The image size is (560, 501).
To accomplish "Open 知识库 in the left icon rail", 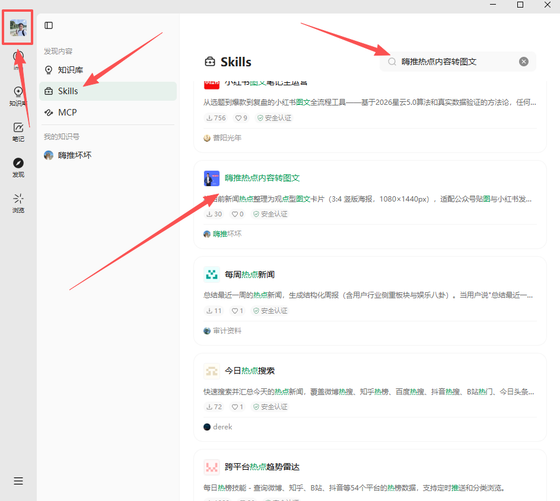I will tap(18, 96).
